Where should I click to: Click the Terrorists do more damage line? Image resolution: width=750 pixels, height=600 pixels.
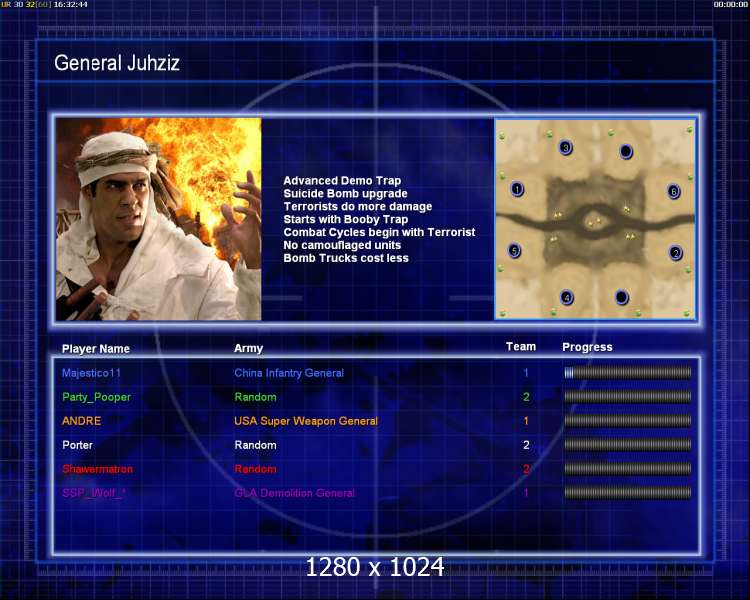click(358, 207)
